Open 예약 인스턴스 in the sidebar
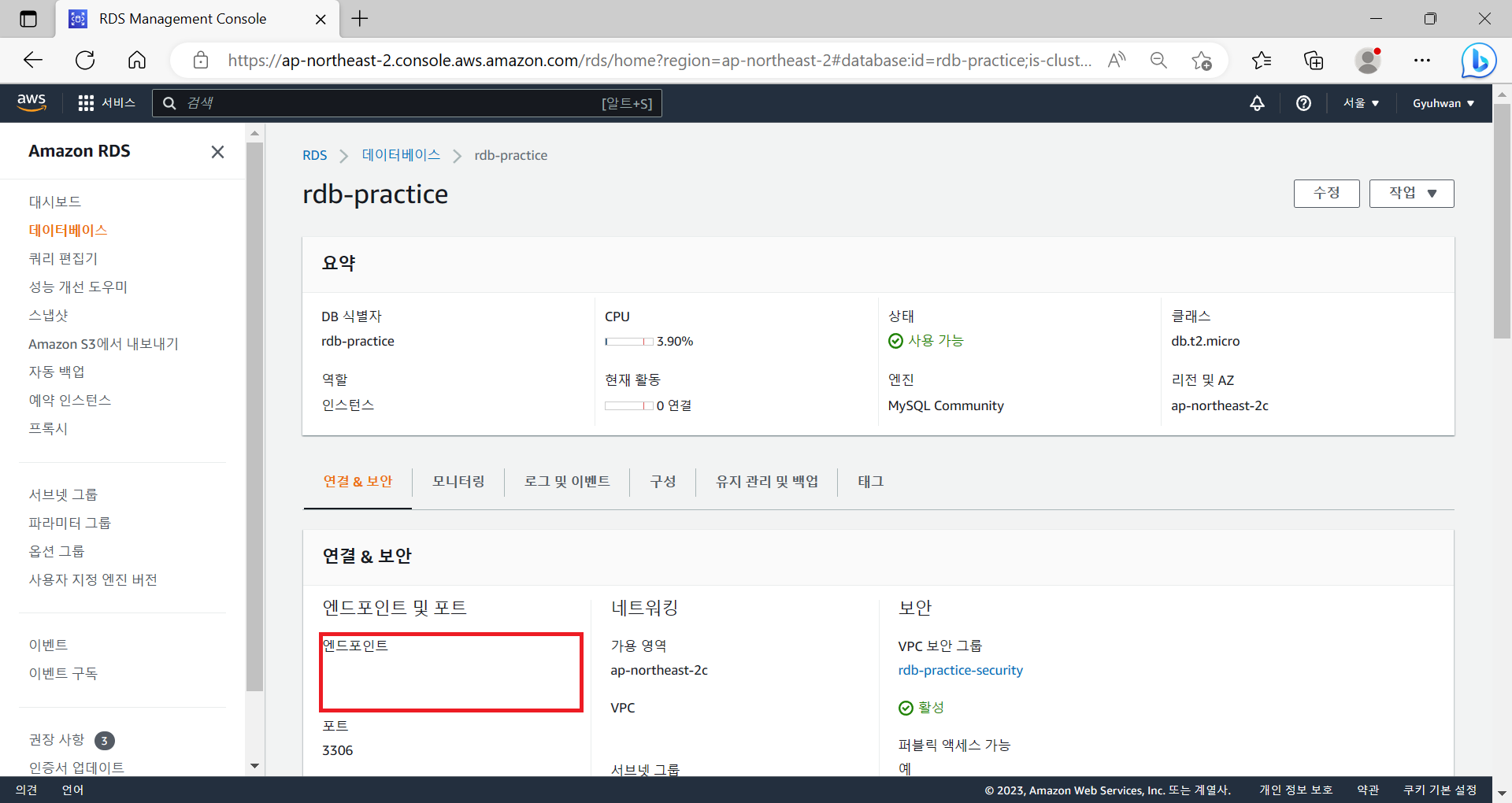 pos(70,400)
